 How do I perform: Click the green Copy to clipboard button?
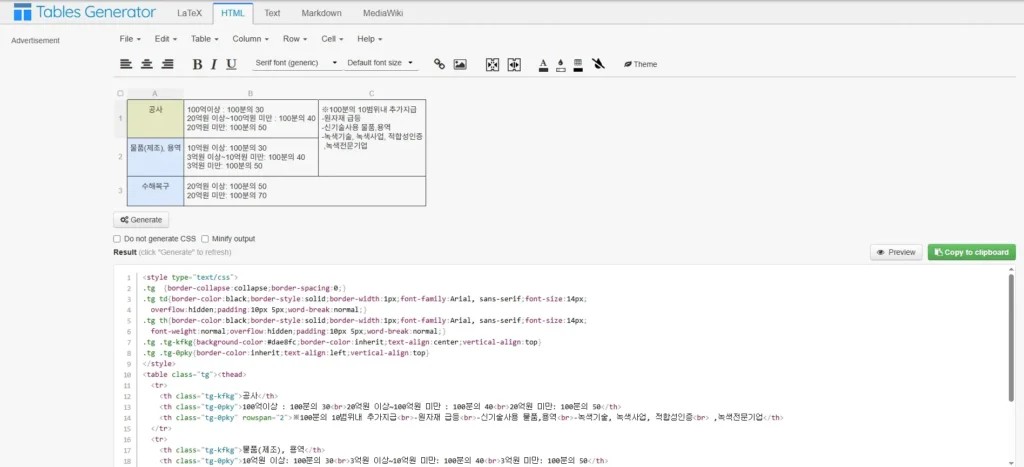(972, 252)
